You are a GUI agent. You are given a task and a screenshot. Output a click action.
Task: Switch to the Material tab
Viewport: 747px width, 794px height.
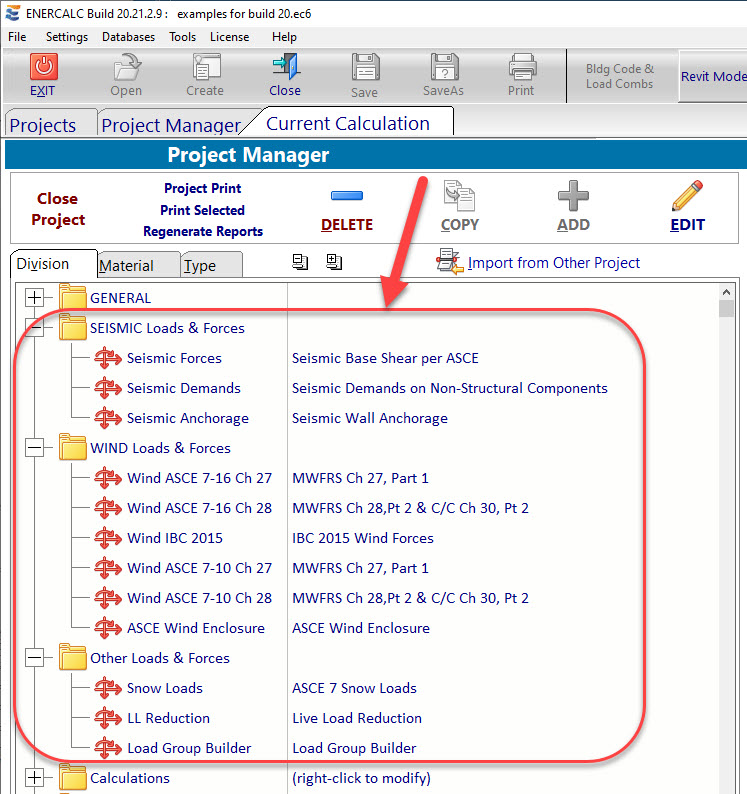[126, 265]
